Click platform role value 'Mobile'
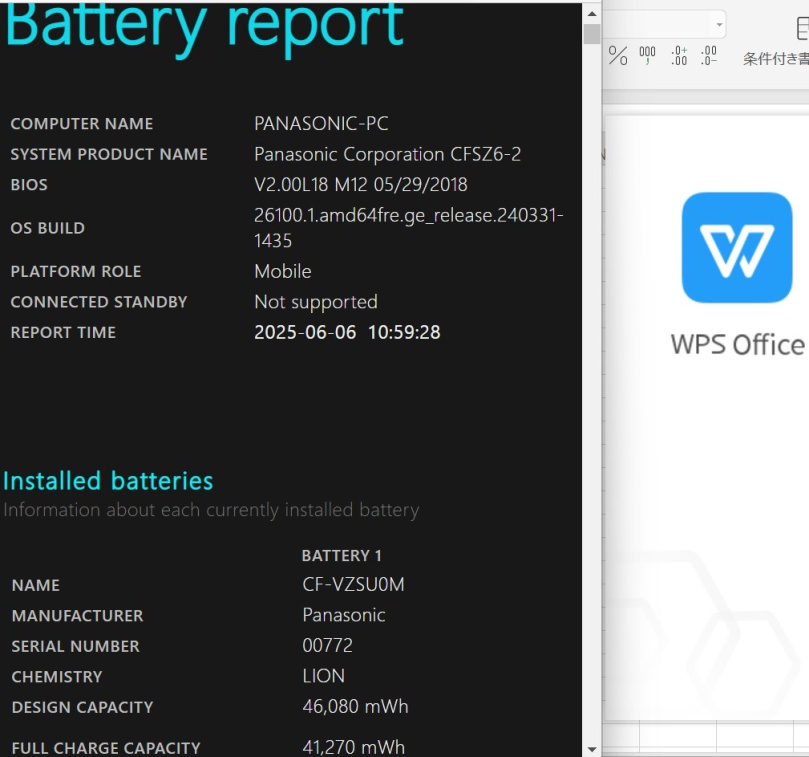 pyautogui.click(x=283, y=271)
